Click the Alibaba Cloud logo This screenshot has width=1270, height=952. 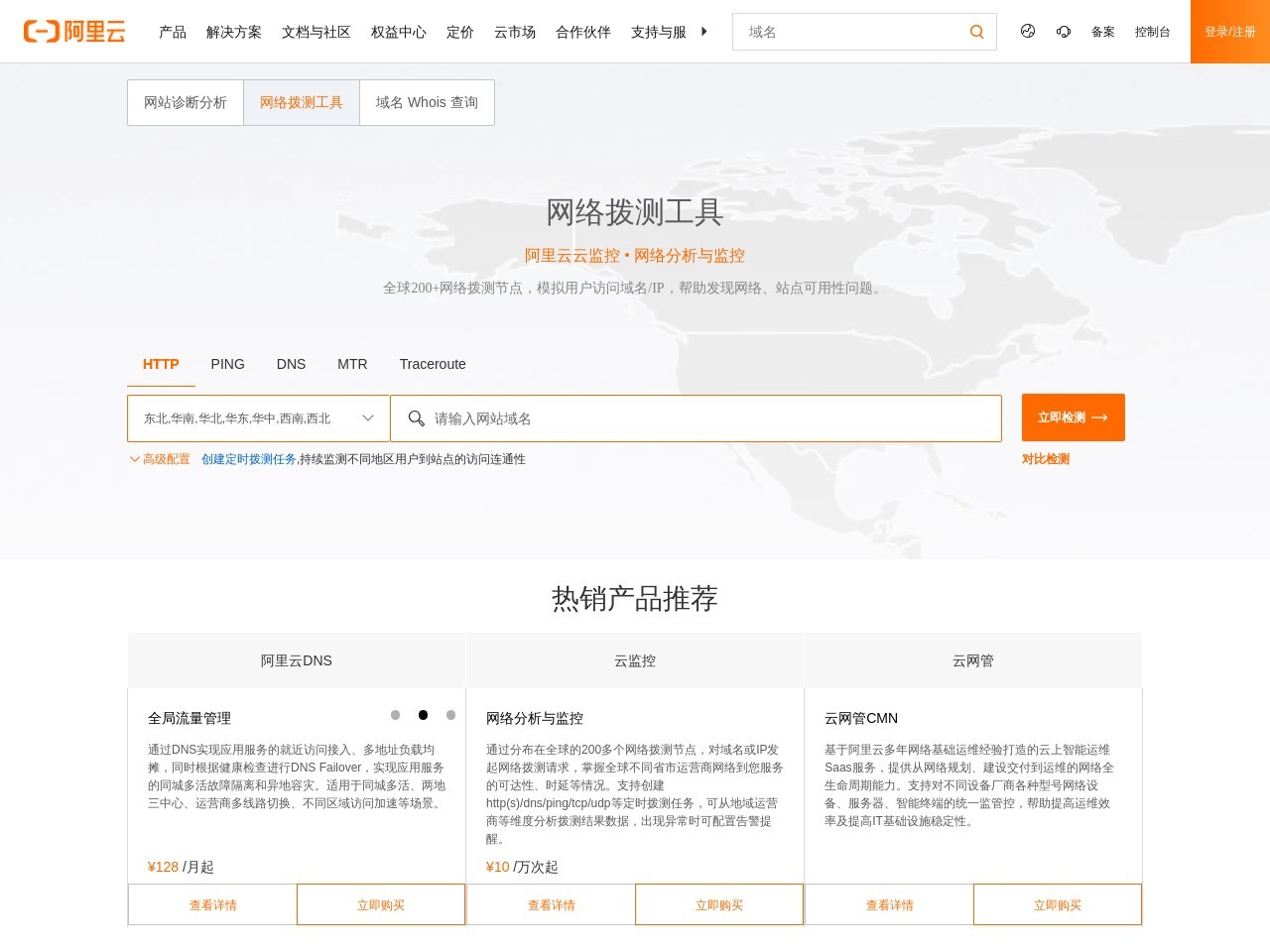click(74, 31)
